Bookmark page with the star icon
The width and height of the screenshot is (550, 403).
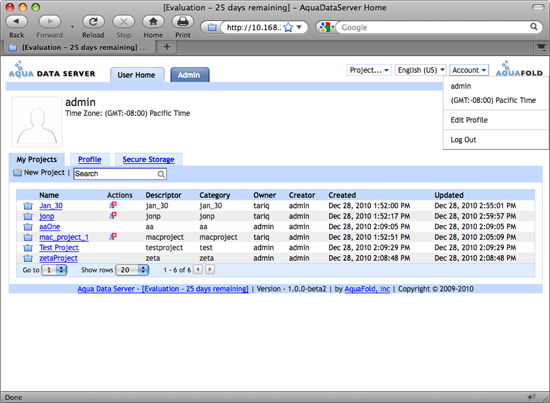pyautogui.click(x=288, y=27)
